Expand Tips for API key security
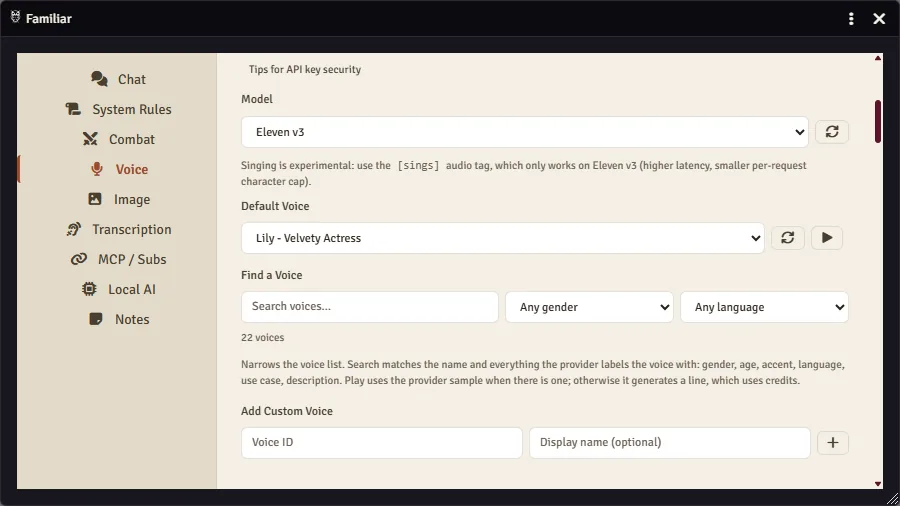The image size is (900, 506). [305, 69]
